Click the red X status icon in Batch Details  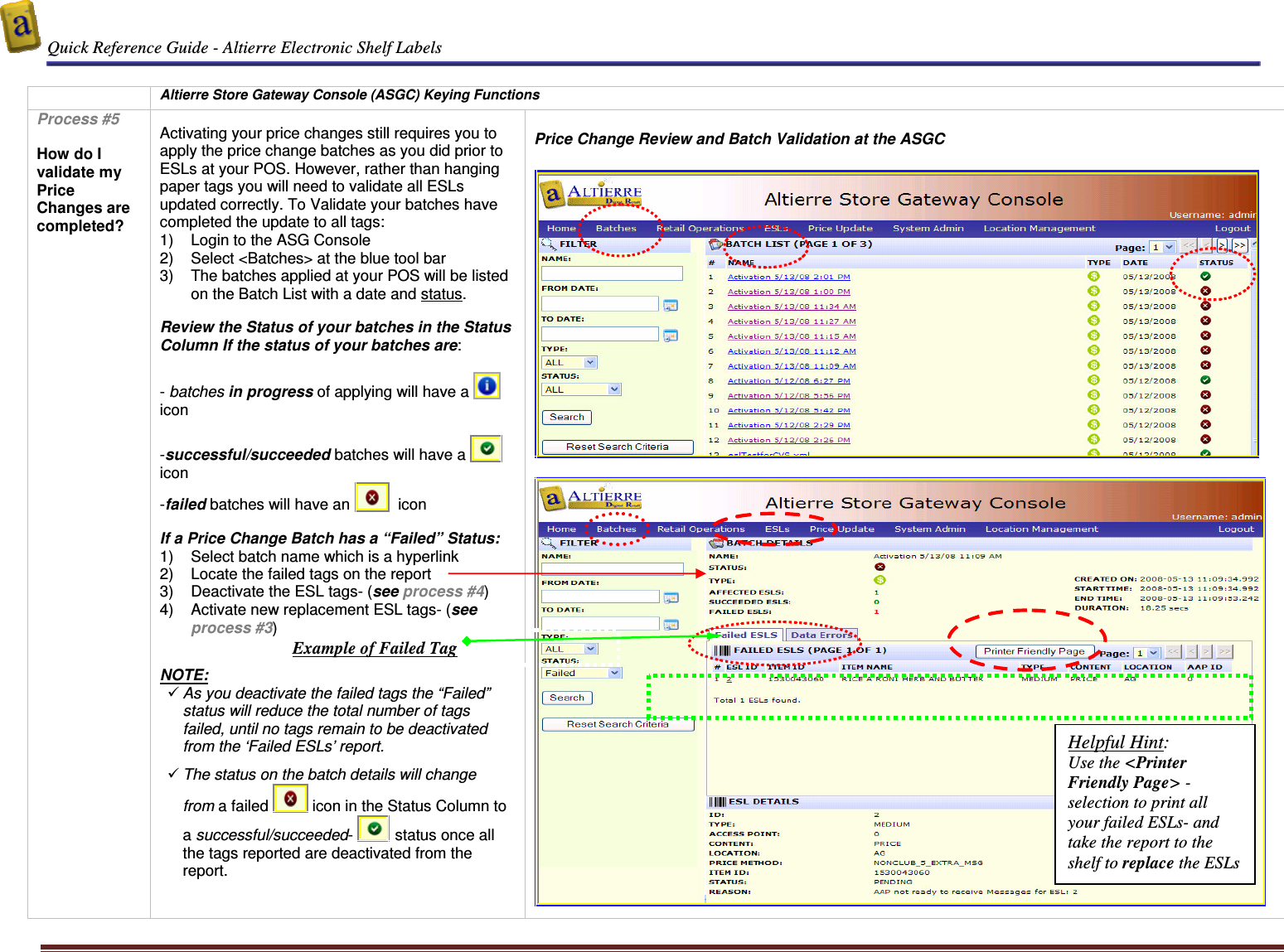879,567
